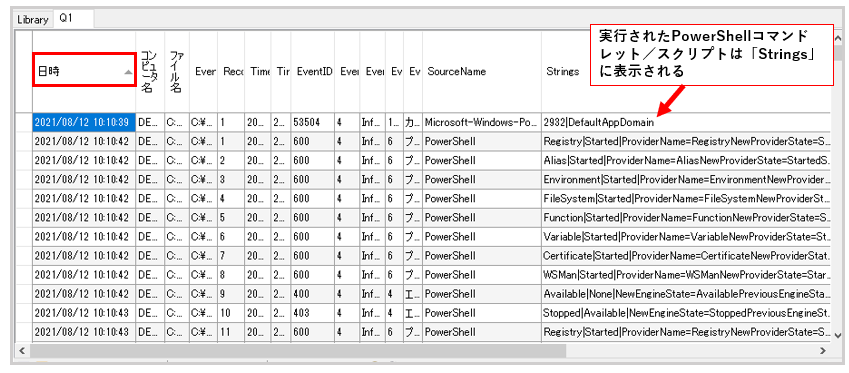Select the Available|None strings cell
Screen dimensions: 849x373
(686, 294)
